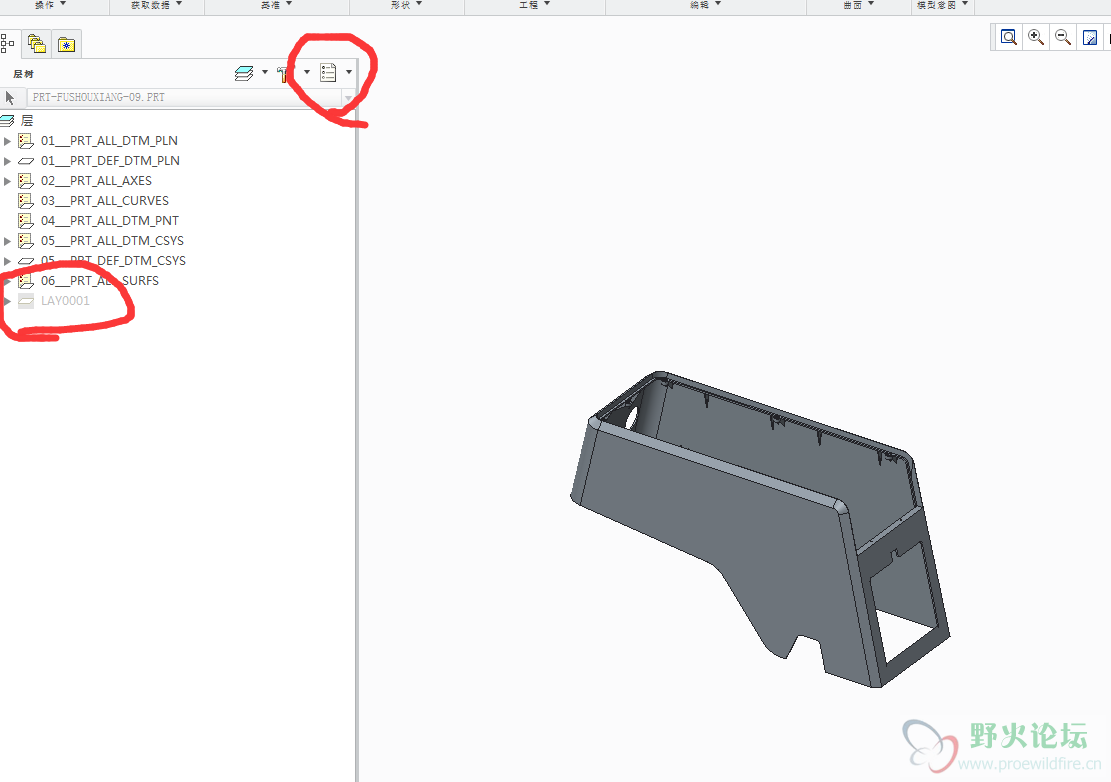Screen dimensions: 1111x782
Task: Select the 02__PRT_ALL_AXES layer name
Action: click(96, 181)
